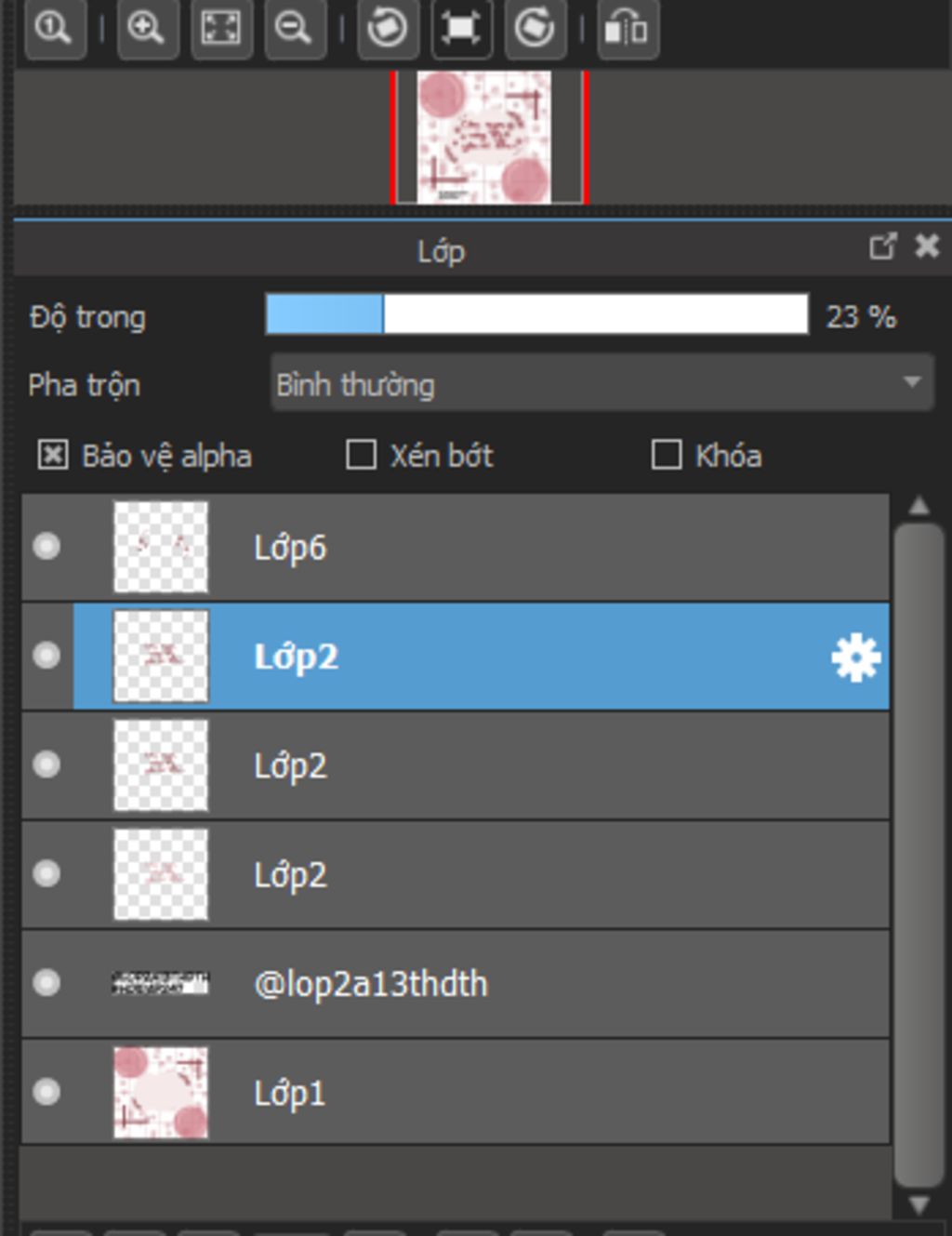This screenshot has height=1236, width=952.
Task: Uncheck Bảo vệ alpha checkbox
Action: [53, 456]
